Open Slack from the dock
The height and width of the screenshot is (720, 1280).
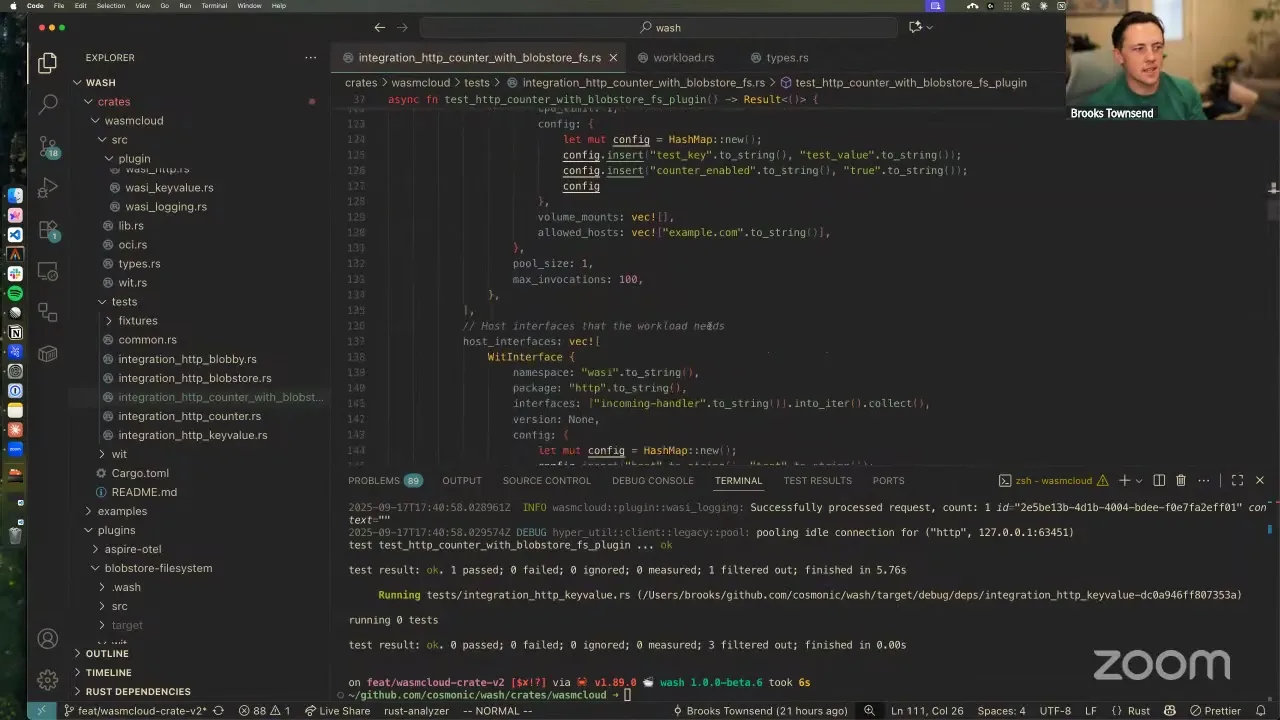coord(15,273)
